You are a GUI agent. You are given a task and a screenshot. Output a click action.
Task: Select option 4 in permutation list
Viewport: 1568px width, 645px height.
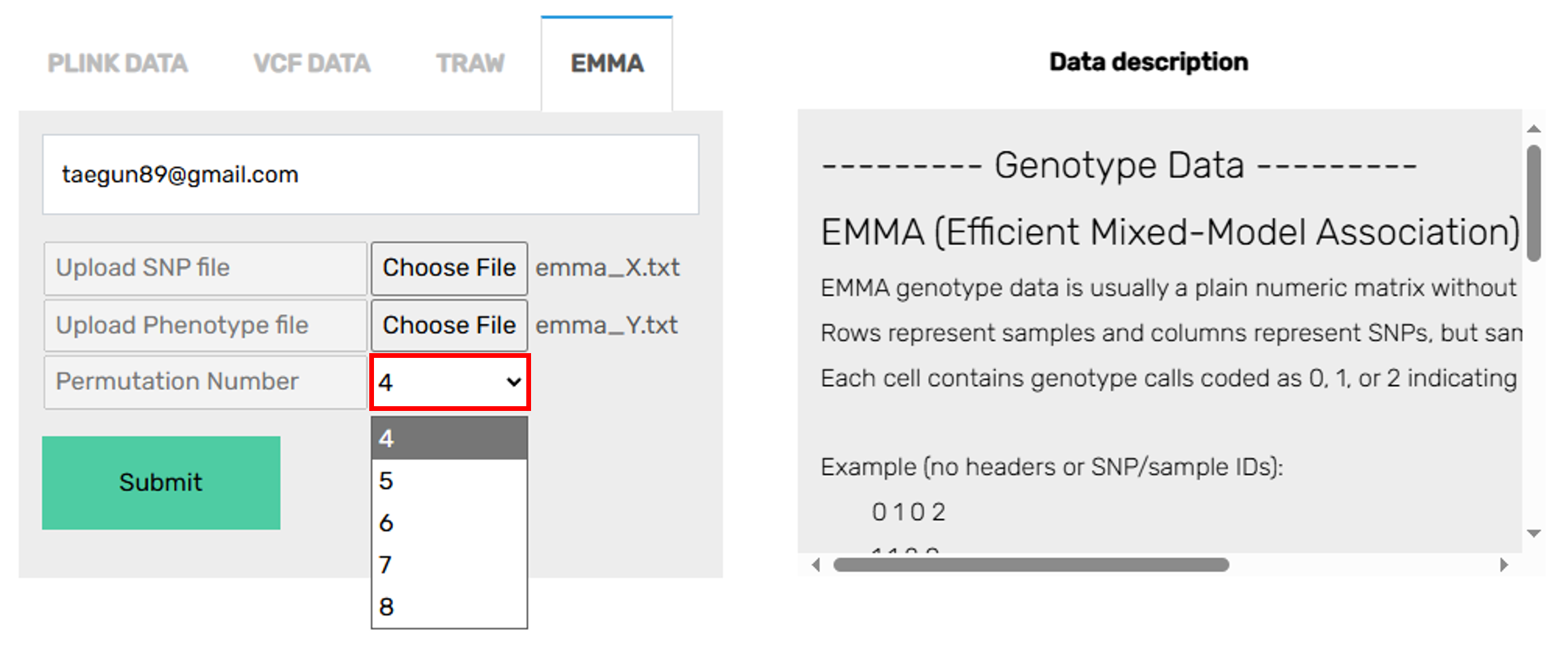coord(449,439)
